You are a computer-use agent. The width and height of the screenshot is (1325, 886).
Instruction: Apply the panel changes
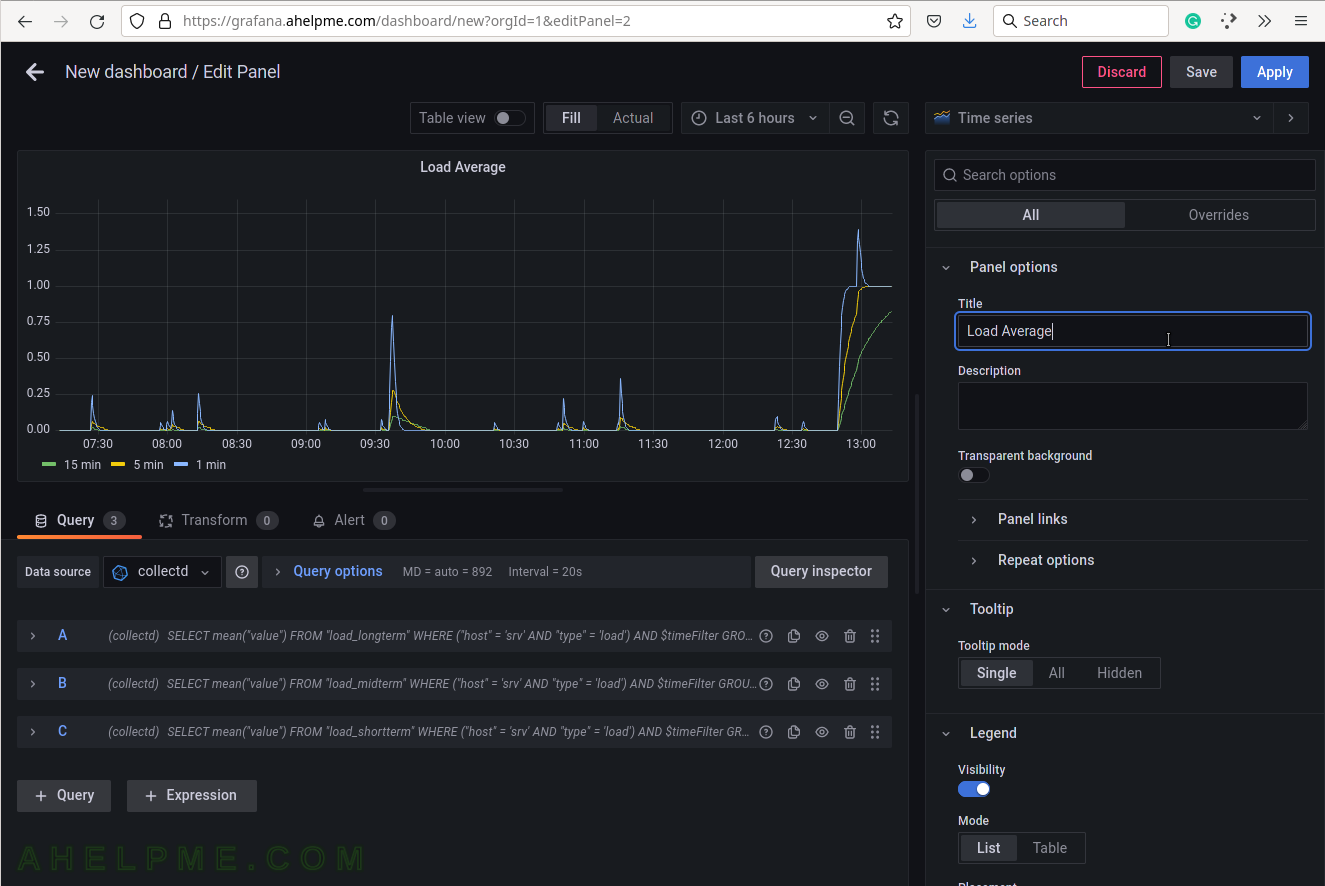point(1275,72)
